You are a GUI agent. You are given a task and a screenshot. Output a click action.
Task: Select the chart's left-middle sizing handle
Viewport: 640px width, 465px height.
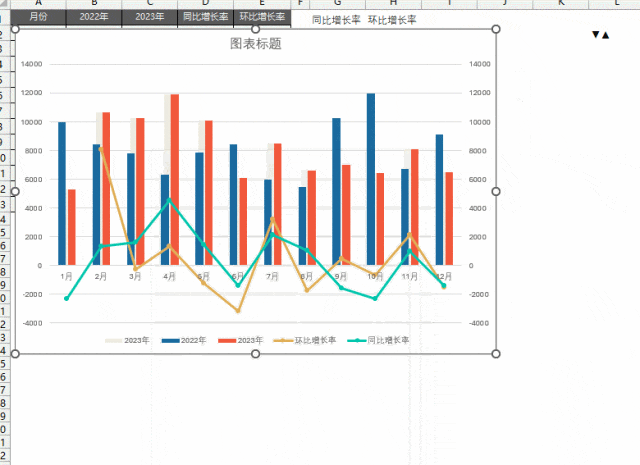pyautogui.click(x=15, y=191)
